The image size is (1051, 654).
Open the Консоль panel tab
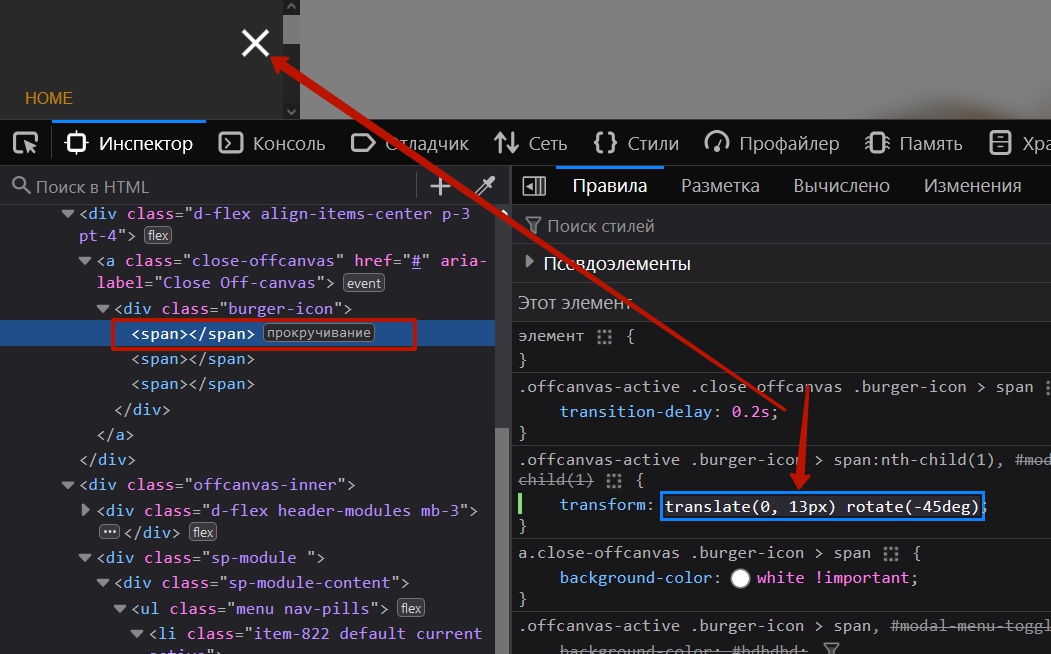click(x=272, y=144)
